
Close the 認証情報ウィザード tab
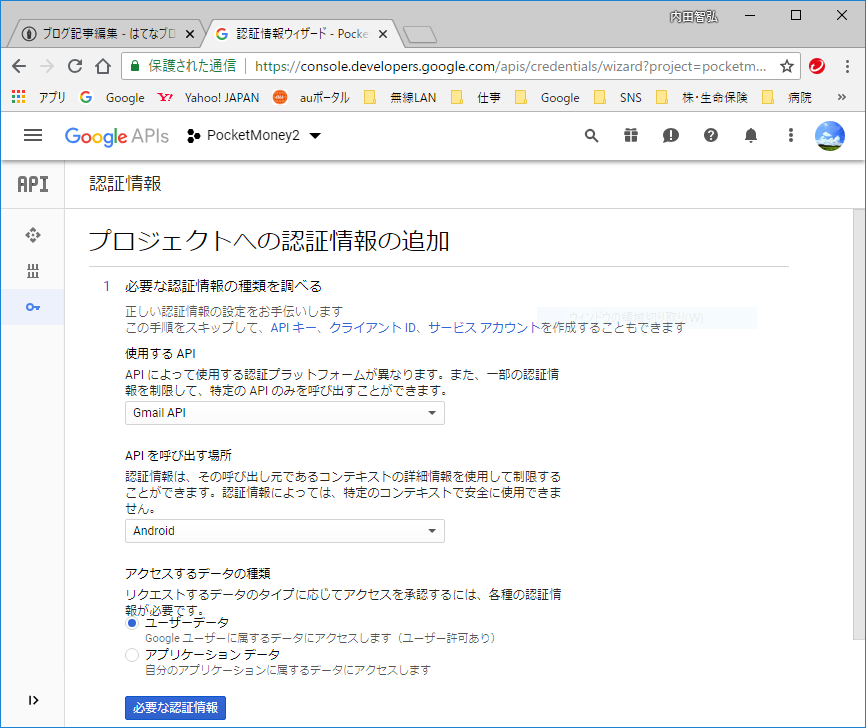(x=383, y=34)
